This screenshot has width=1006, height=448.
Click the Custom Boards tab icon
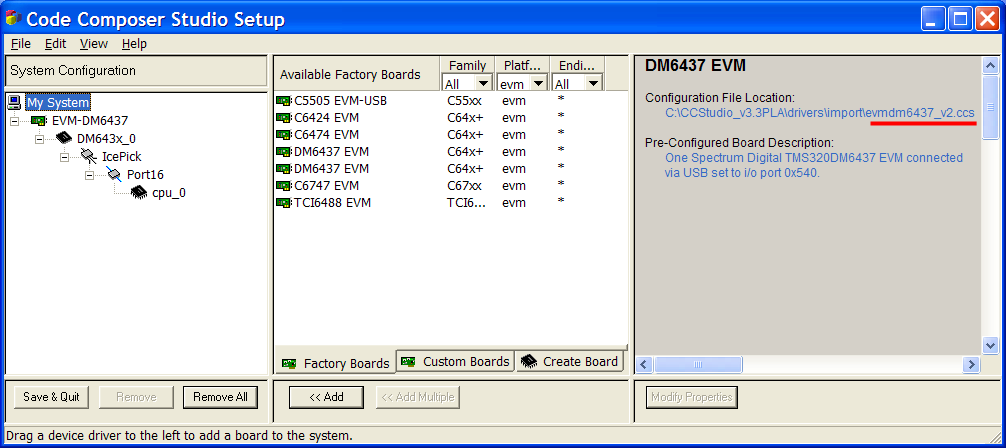pyautogui.click(x=409, y=361)
